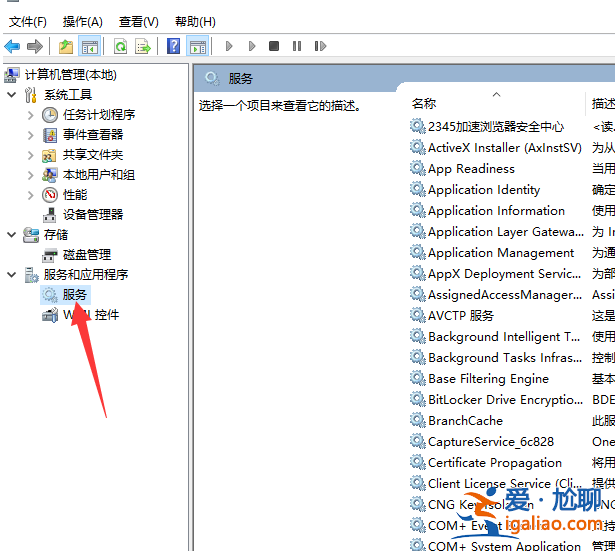Click the Refresh toolbar icon
Screen dimensions: 615x551
pyautogui.click(x=120, y=46)
